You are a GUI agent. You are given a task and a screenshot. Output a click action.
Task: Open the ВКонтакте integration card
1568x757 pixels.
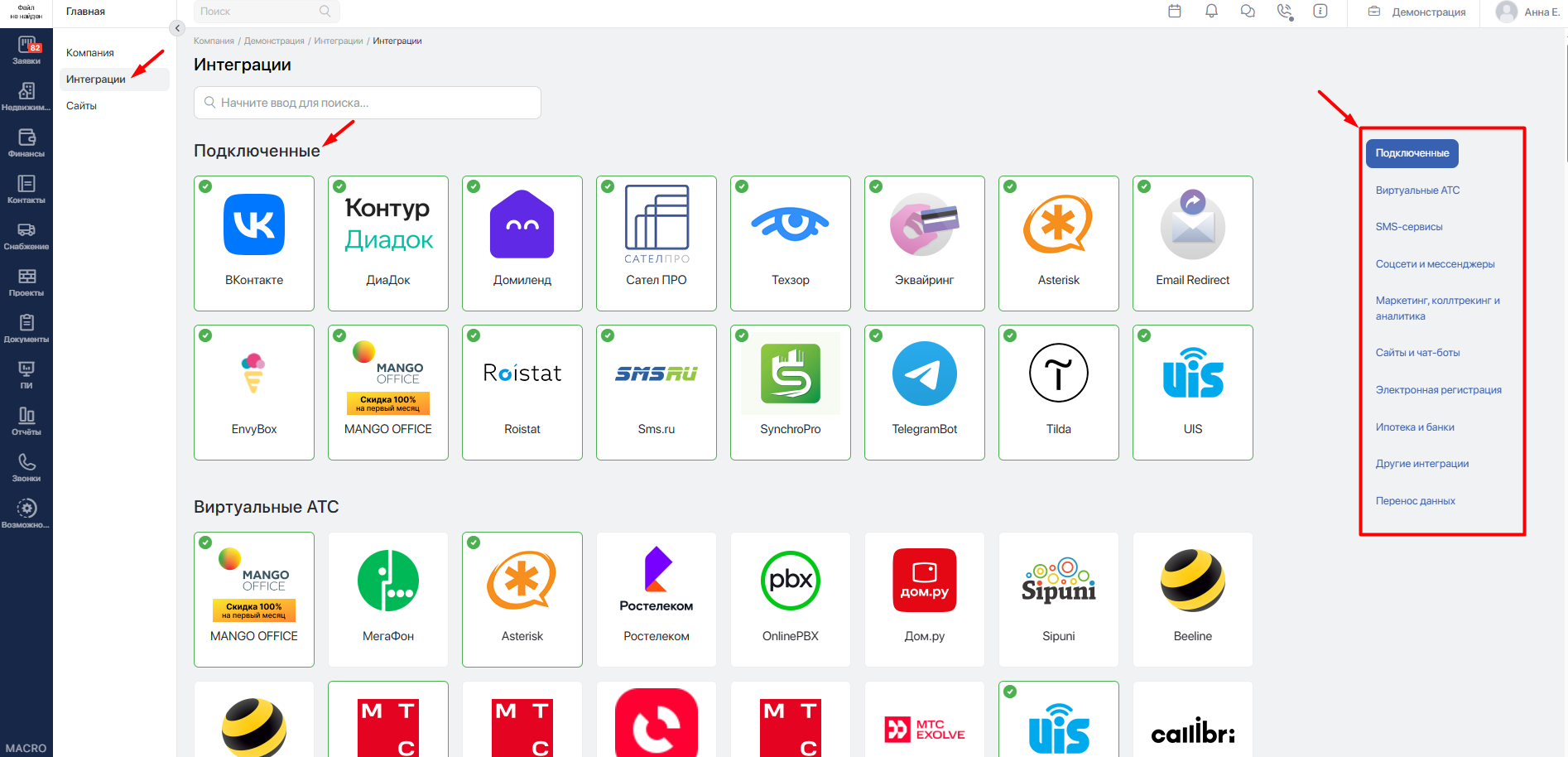click(254, 243)
